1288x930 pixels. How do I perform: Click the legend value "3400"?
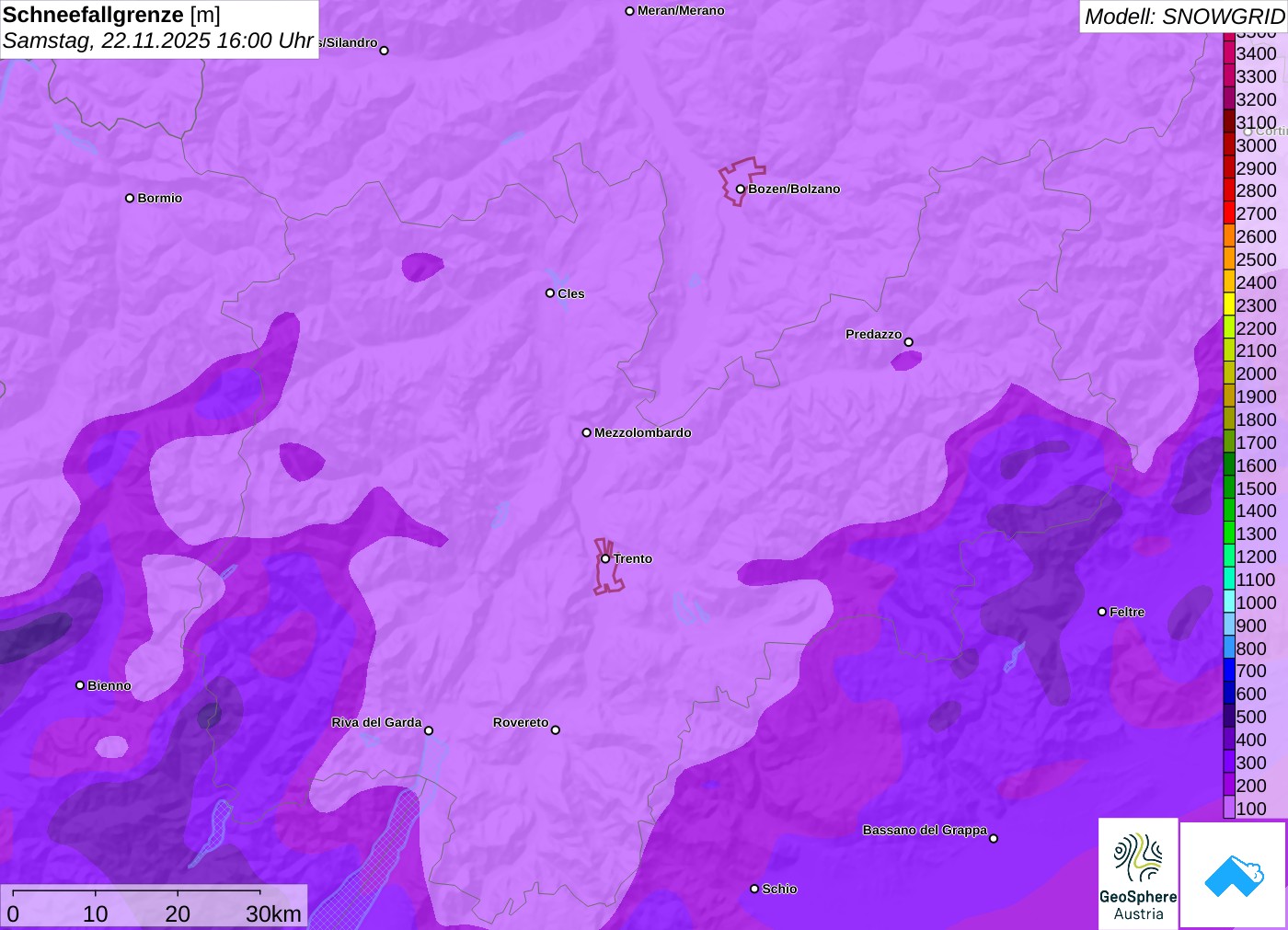point(1257,53)
